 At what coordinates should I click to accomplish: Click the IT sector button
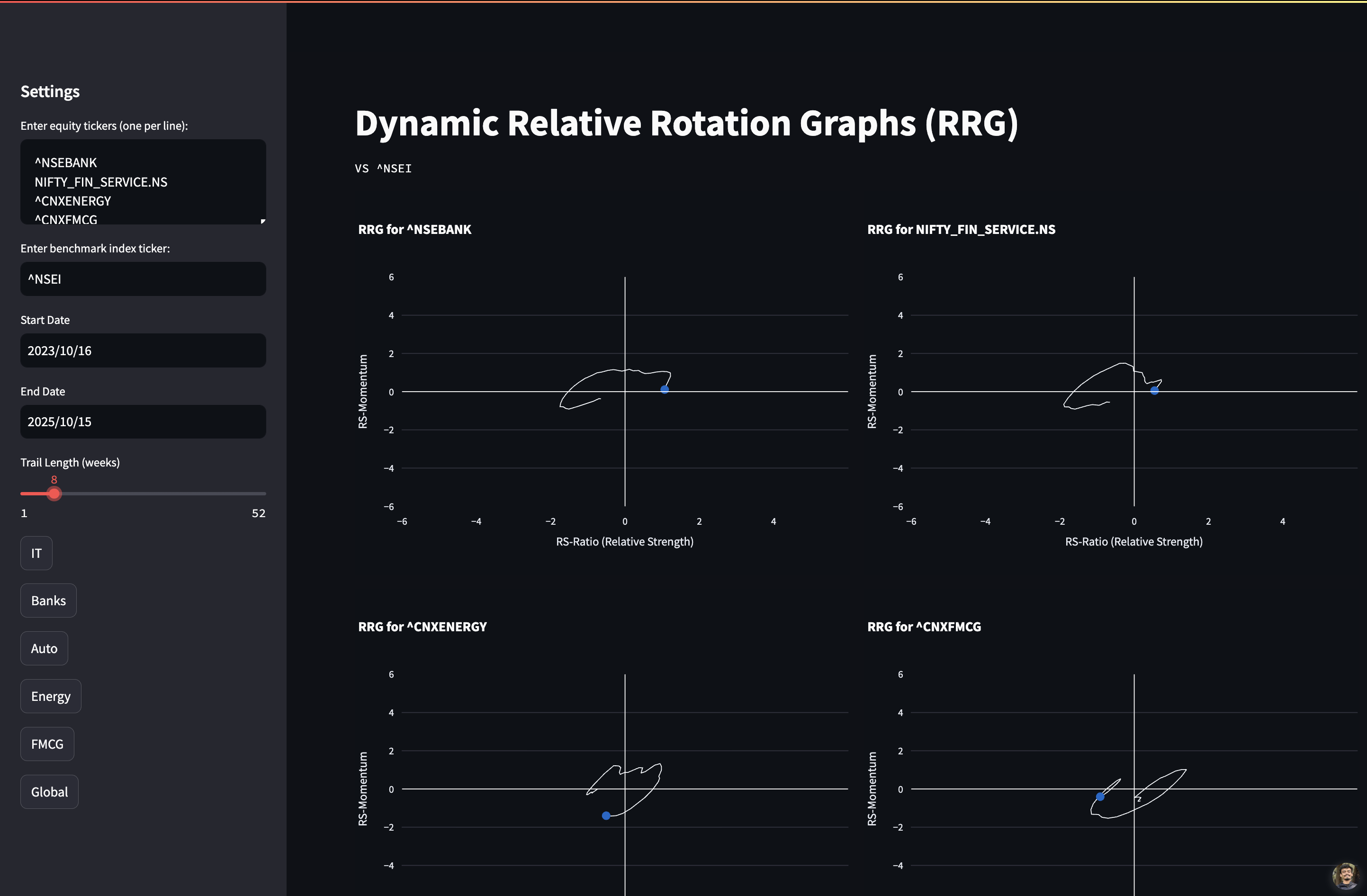pyautogui.click(x=36, y=553)
